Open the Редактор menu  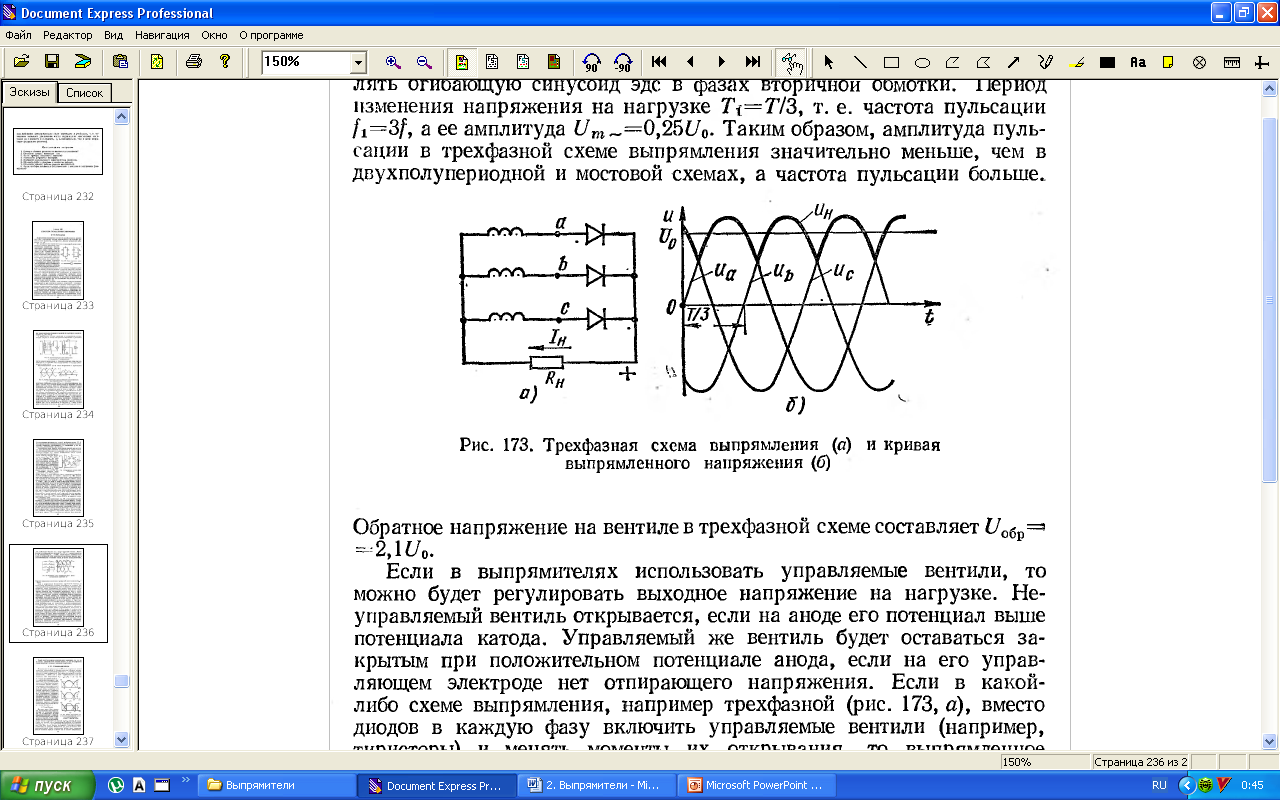(68, 35)
